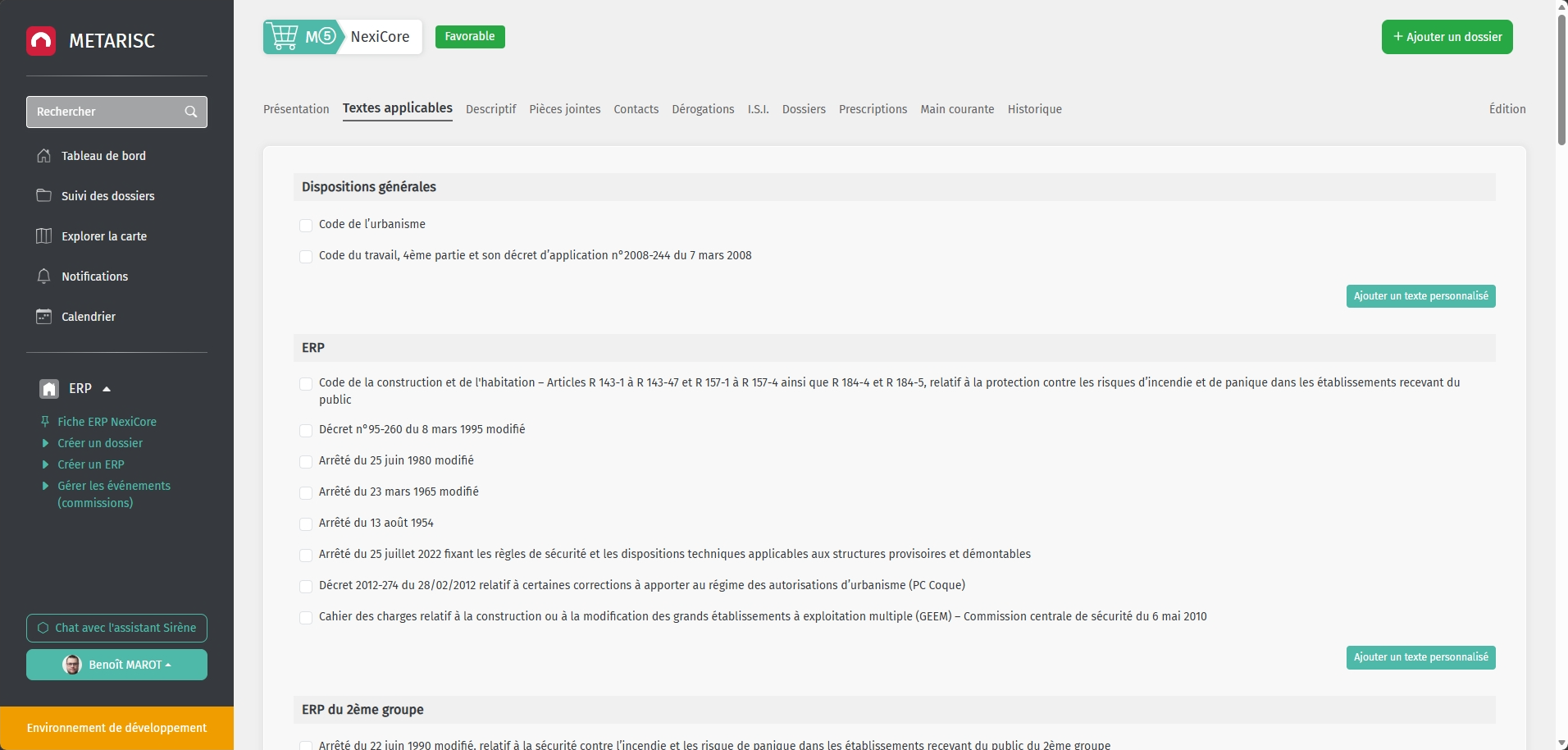Click the shopping cart type icon

284,37
